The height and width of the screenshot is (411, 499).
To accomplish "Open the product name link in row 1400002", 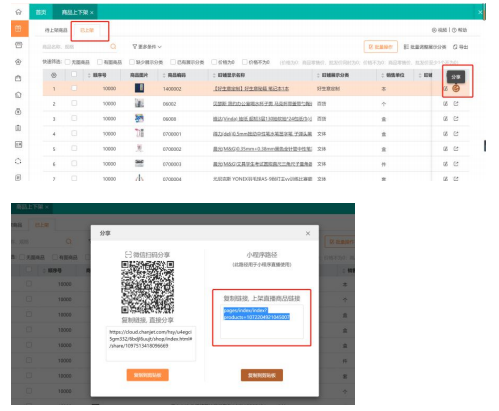I will click(251, 89).
